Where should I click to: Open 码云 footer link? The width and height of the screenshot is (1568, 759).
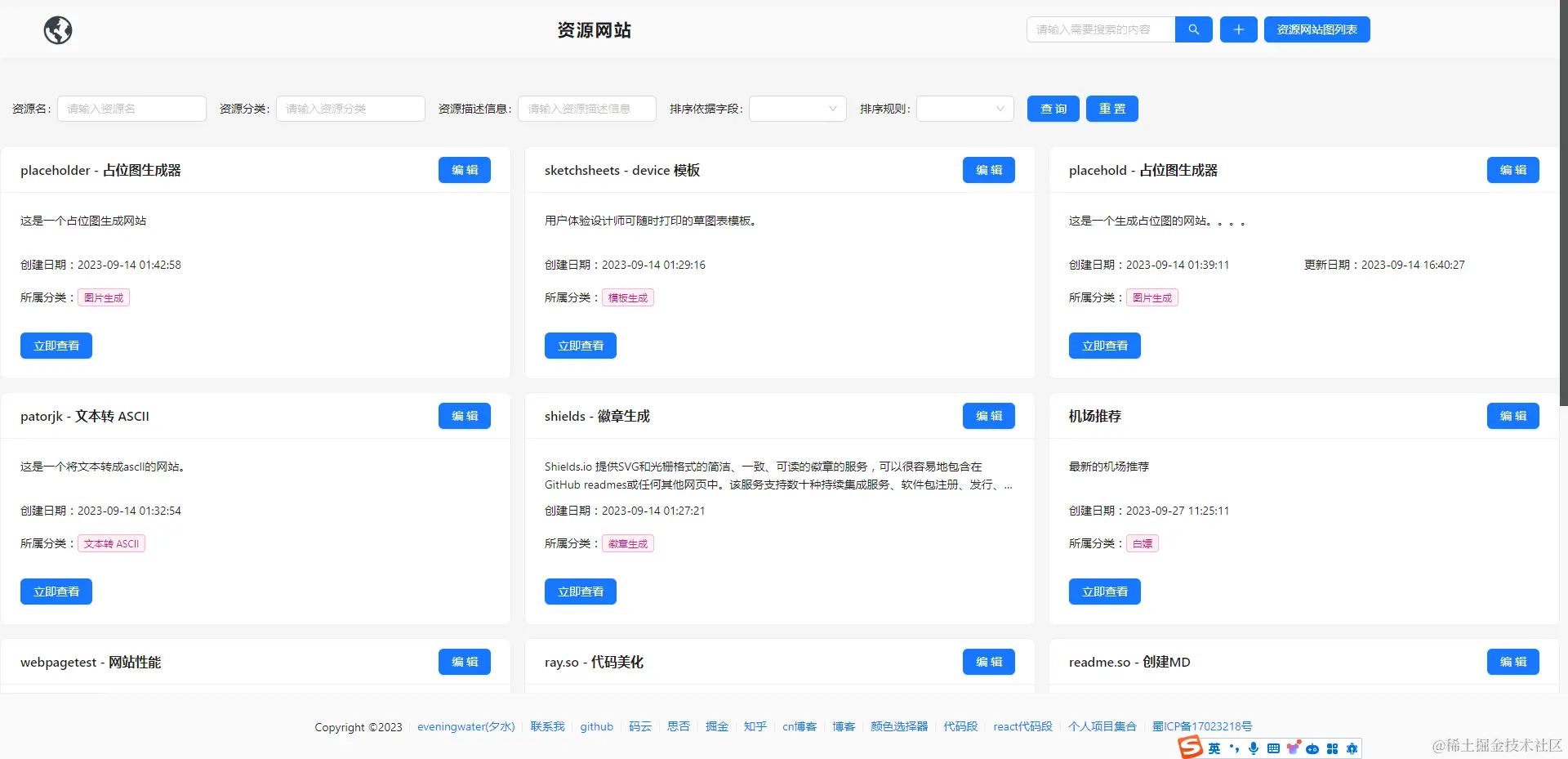tap(640, 726)
